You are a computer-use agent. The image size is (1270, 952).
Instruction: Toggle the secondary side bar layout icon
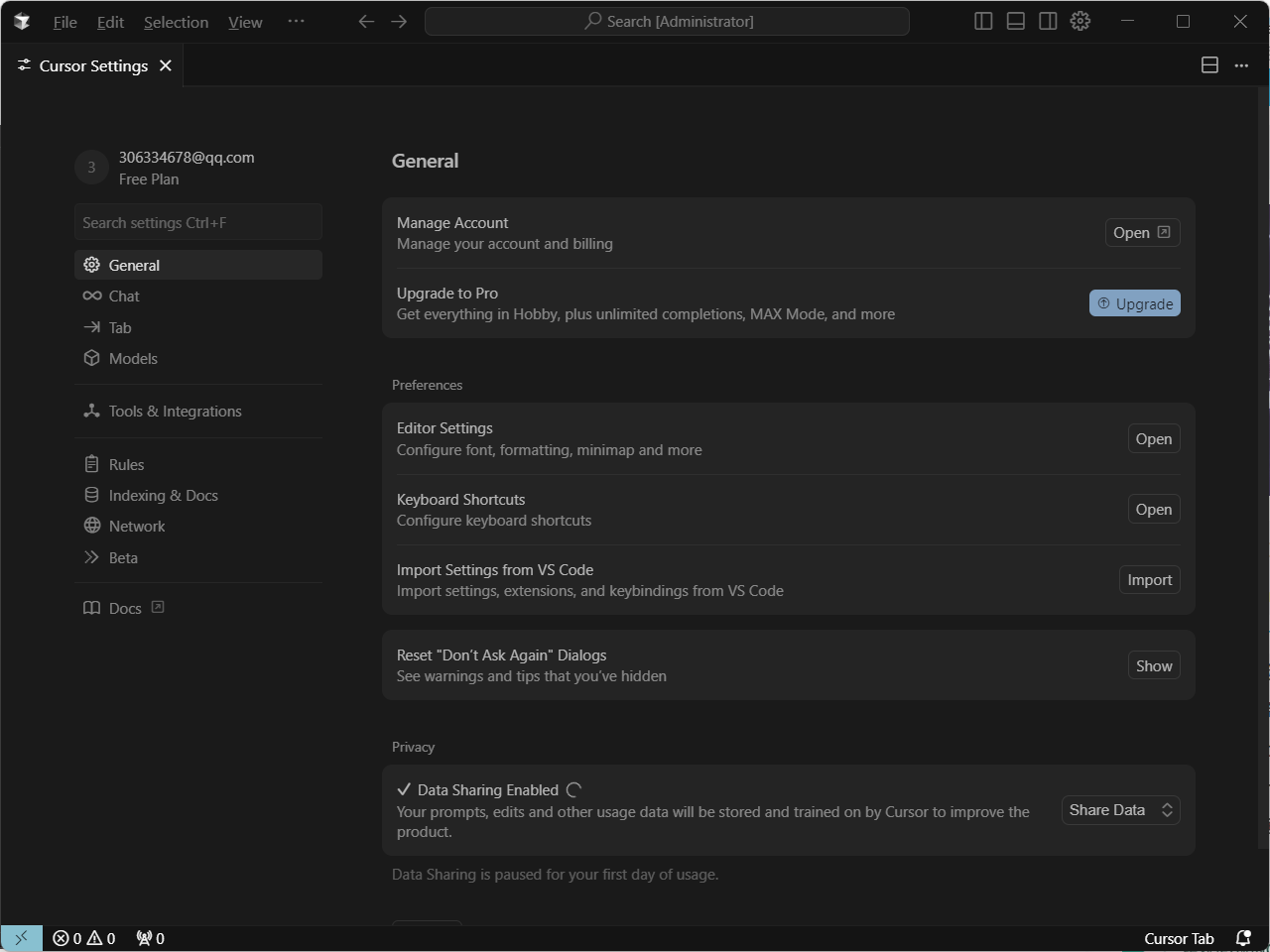point(1048,21)
